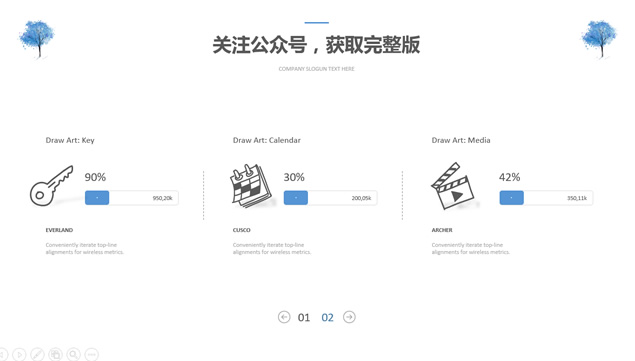The height and width of the screenshot is (361, 635).
Task: Click the description paragraph under EVERLAND
Action: pyautogui.click(x=85, y=248)
